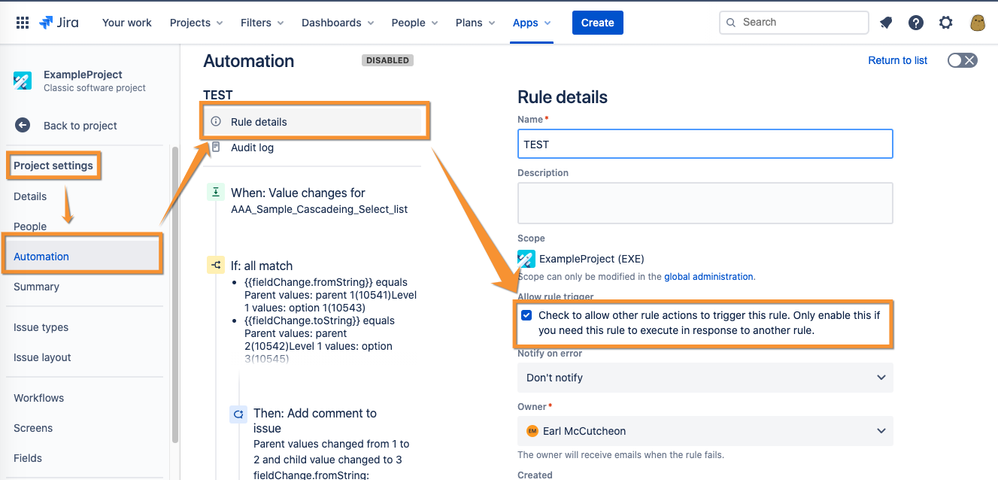Click the Earl McCutcheon owner avatar
This screenshot has height=480, width=998.
(533, 431)
